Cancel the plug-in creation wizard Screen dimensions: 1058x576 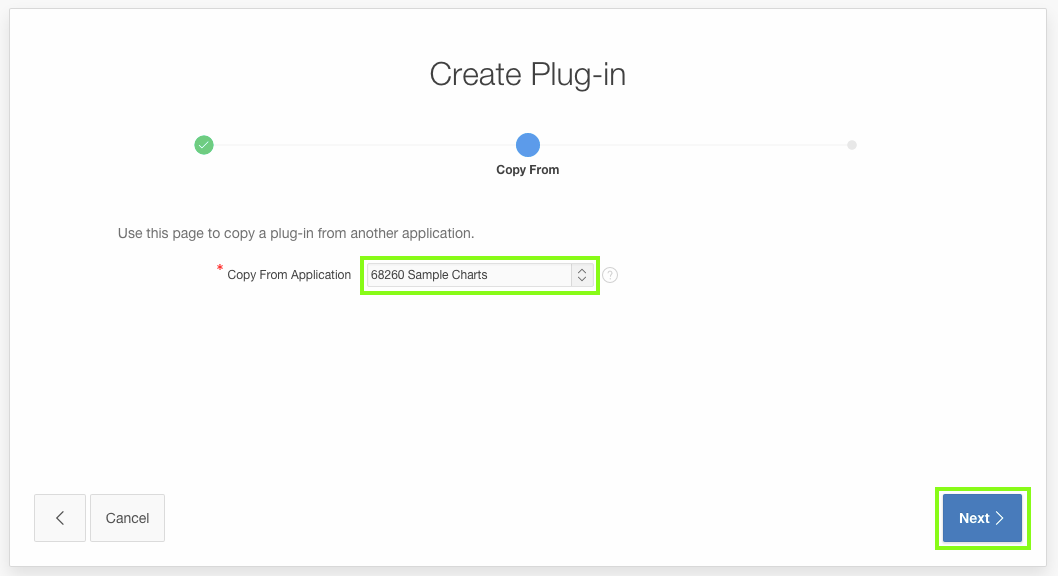pos(127,517)
